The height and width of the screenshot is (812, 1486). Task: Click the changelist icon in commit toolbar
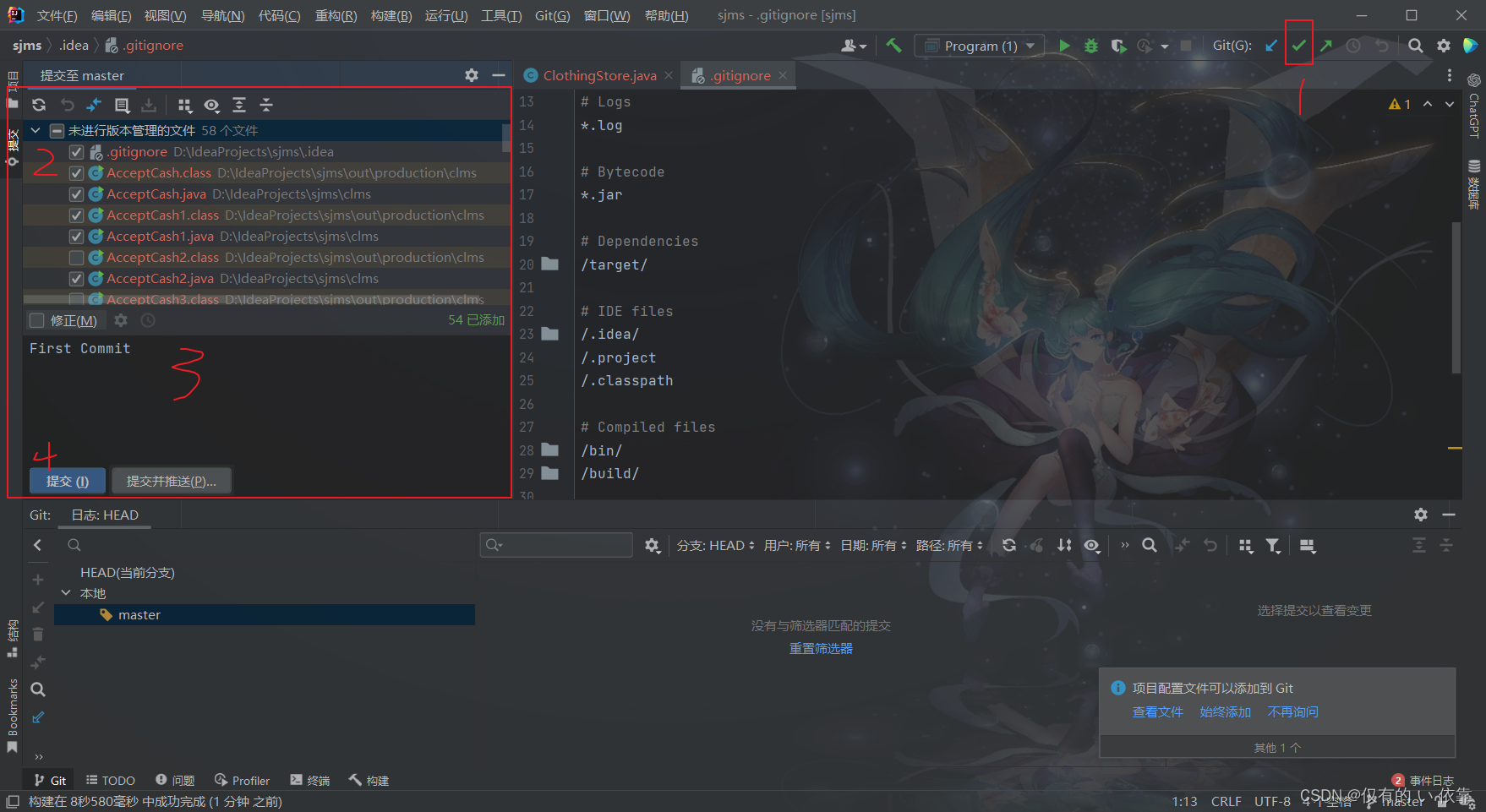click(x=122, y=105)
